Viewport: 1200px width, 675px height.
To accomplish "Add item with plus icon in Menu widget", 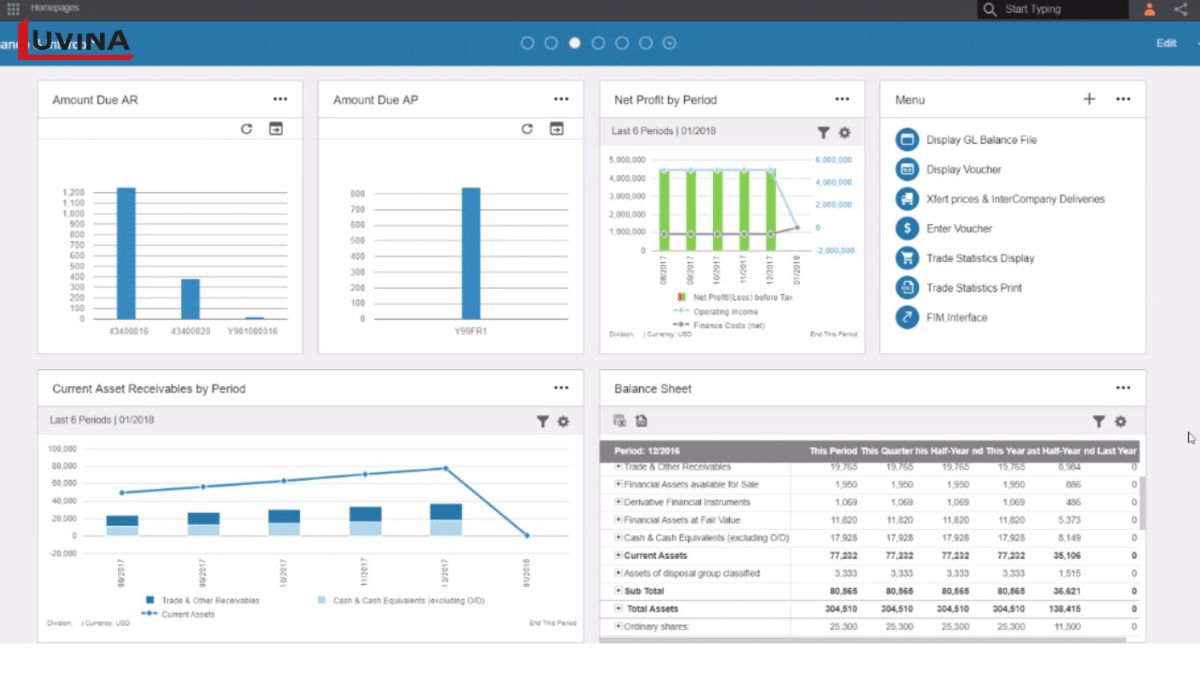I will click(1089, 99).
